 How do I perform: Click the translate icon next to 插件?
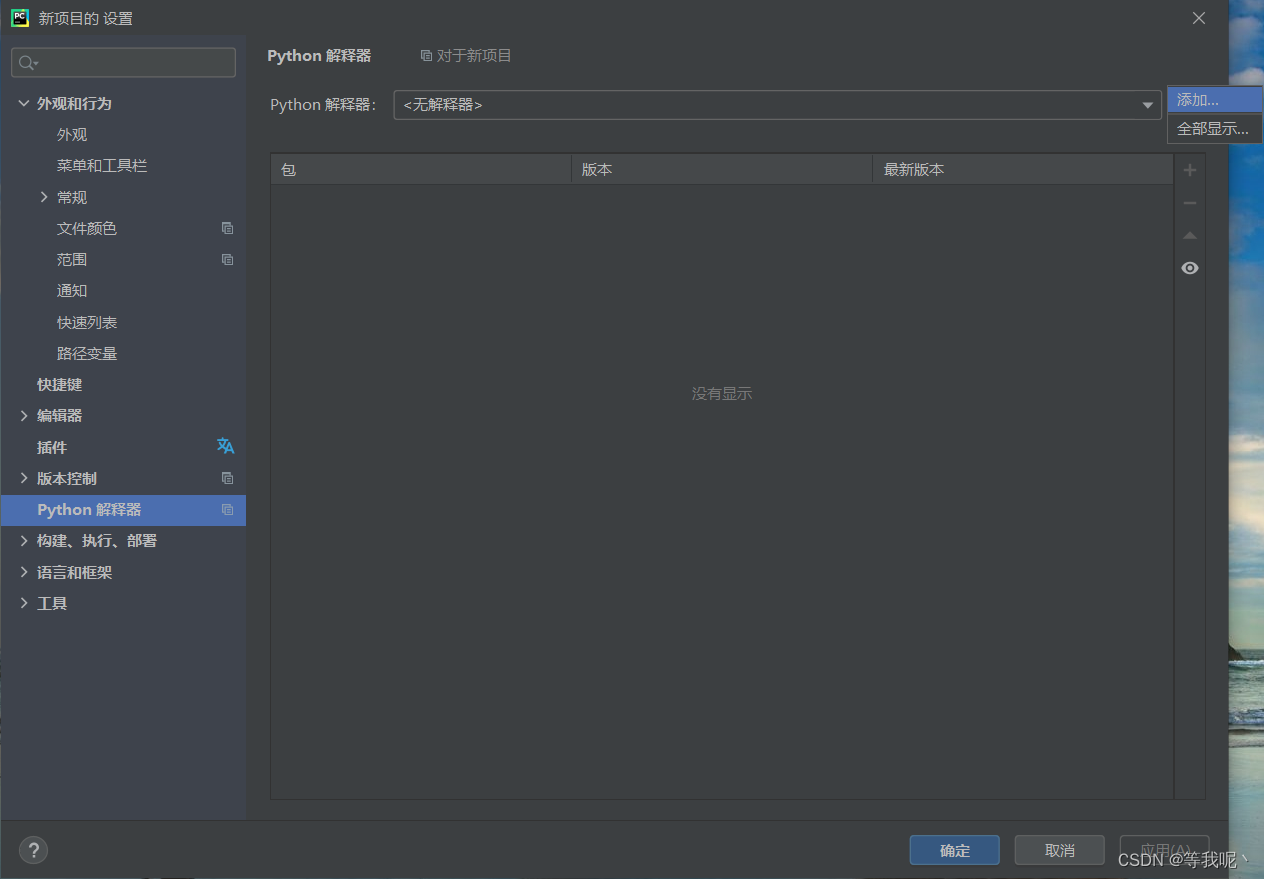[226, 446]
